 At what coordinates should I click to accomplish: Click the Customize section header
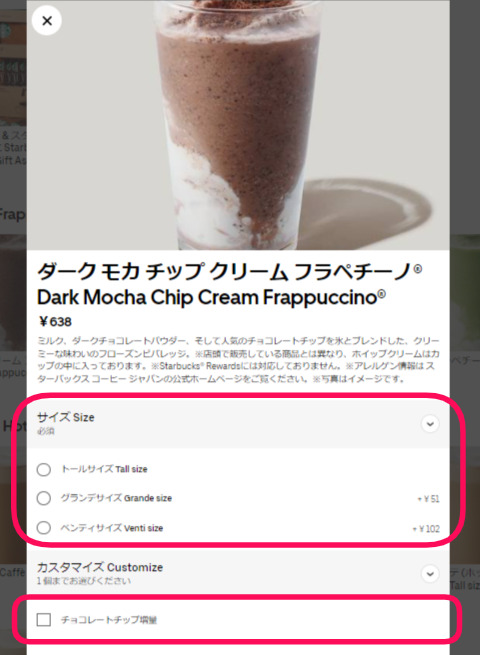pos(238,573)
